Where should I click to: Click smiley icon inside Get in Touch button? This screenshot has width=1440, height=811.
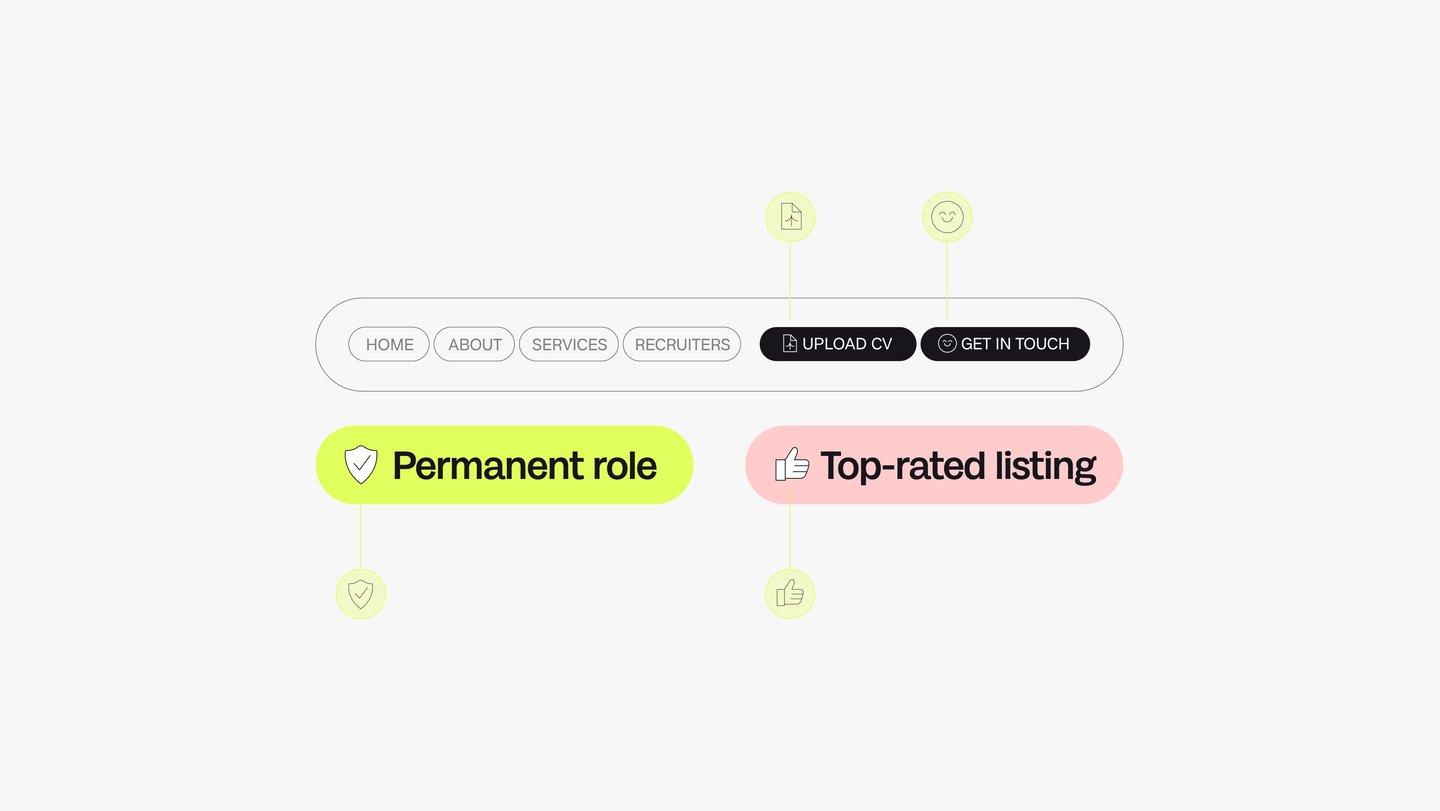947,344
